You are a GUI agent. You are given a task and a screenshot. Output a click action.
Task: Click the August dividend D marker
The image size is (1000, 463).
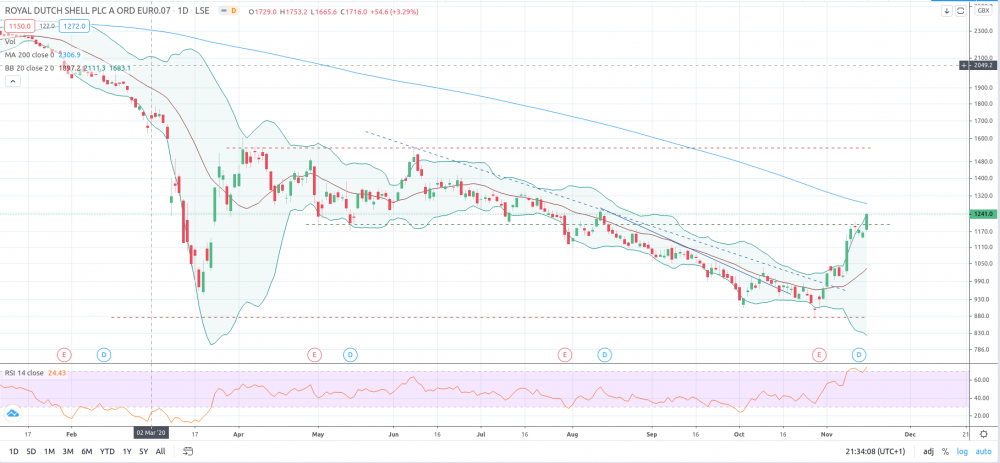click(x=605, y=353)
